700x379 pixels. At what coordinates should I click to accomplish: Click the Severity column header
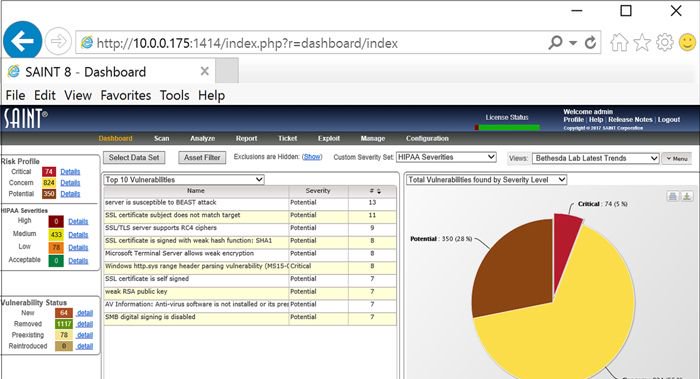point(318,191)
